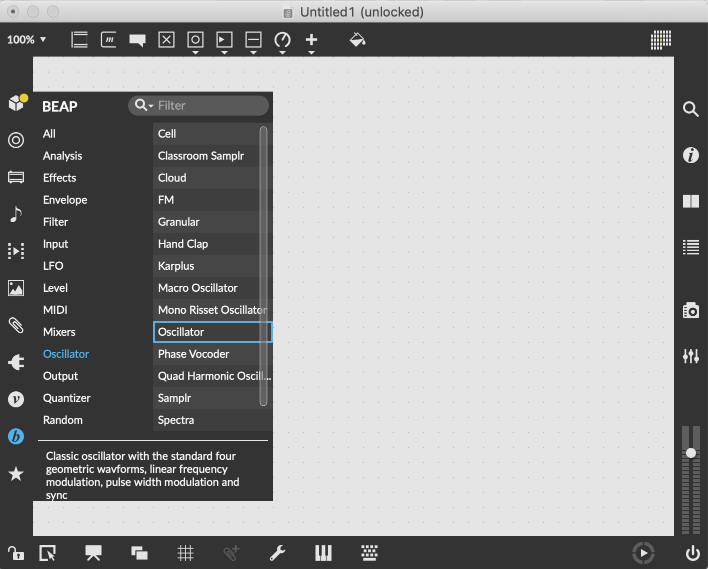Open the BEAP modules icon
708x569 pixels.
(x=16, y=436)
